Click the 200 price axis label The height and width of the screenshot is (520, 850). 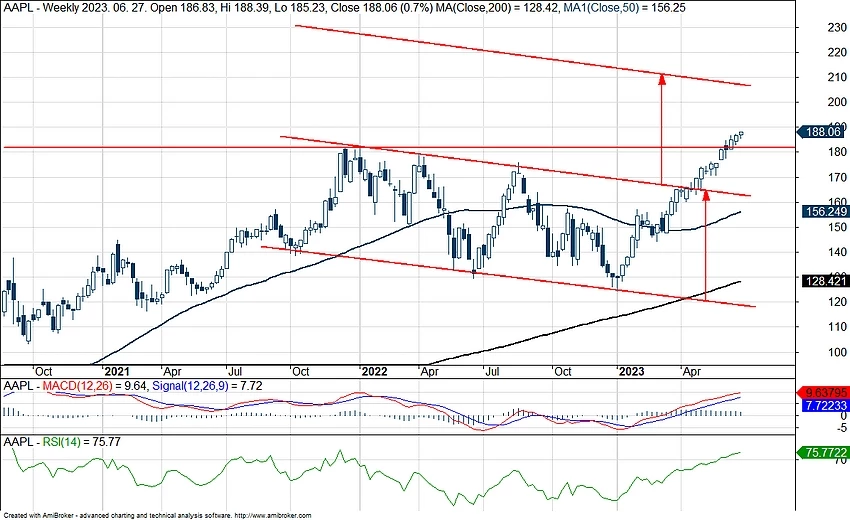837,102
